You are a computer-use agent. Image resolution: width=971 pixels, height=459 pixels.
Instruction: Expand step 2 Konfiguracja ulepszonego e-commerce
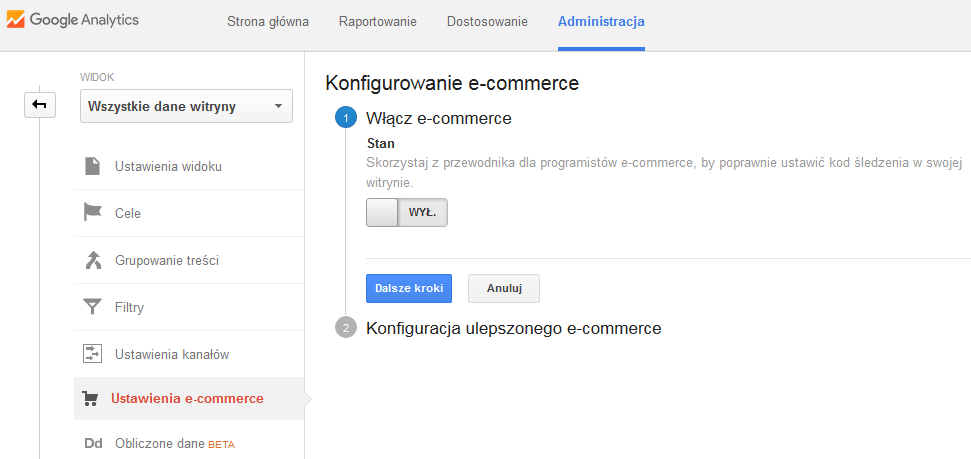coord(513,328)
